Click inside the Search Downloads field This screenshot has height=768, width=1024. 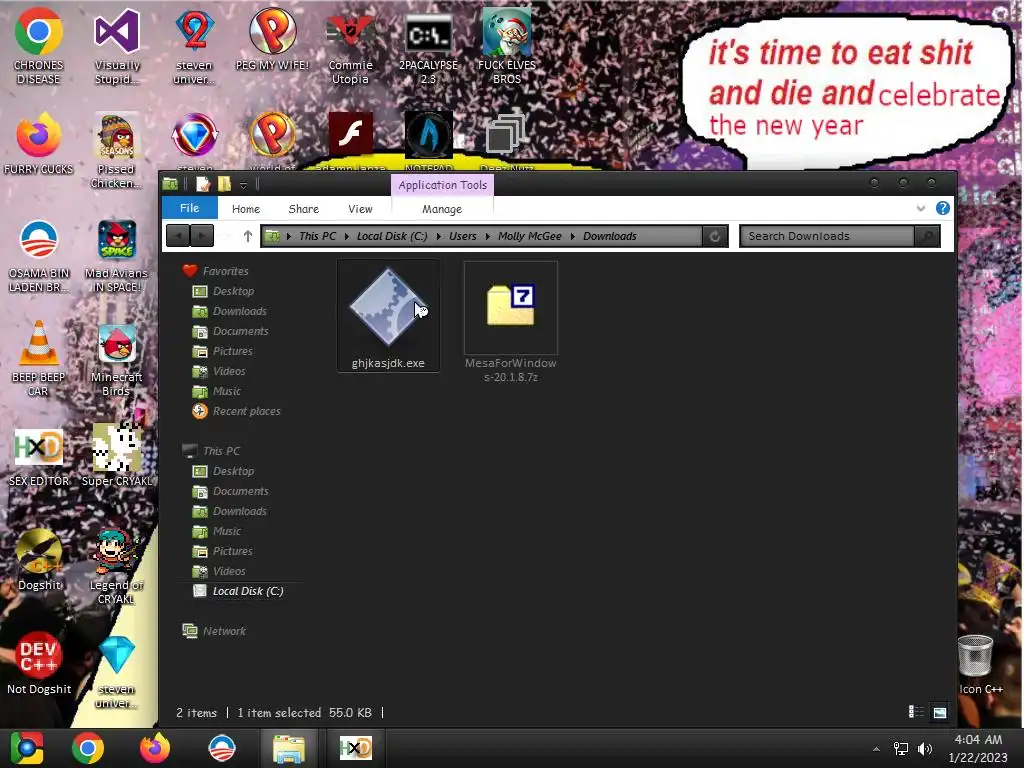827,236
